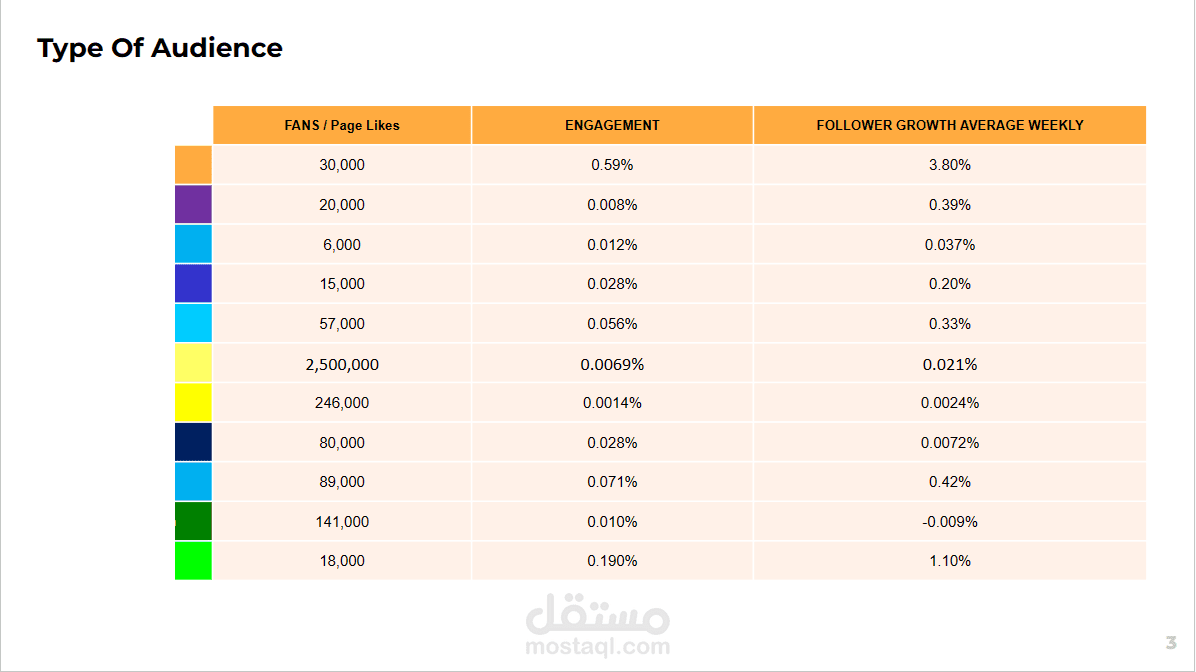This screenshot has width=1196, height=672.
Task: Select the Type Of Audience title
Action: (160, 48)
